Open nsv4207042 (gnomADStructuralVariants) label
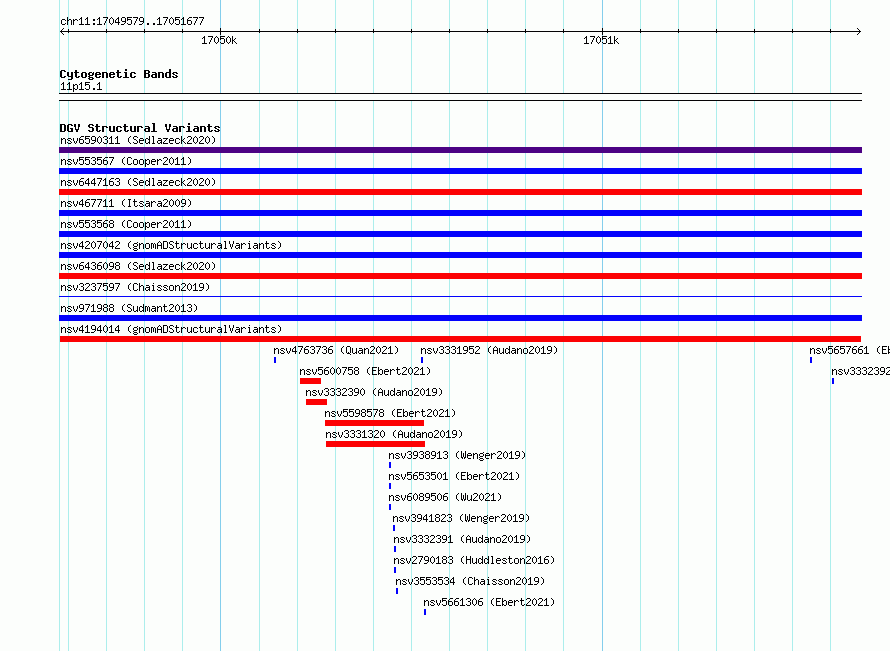The height and width of the screenshot is (651, 890). (x=171, y=245)
